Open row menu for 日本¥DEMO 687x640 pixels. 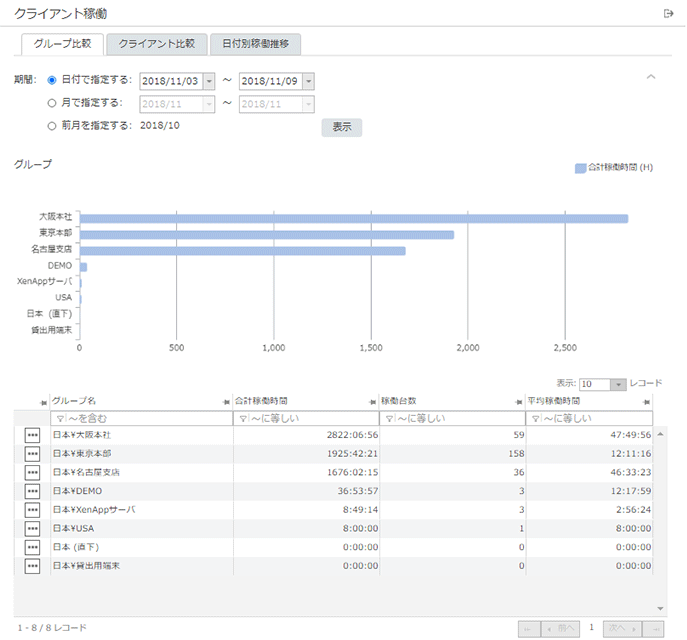pos(32,491)
